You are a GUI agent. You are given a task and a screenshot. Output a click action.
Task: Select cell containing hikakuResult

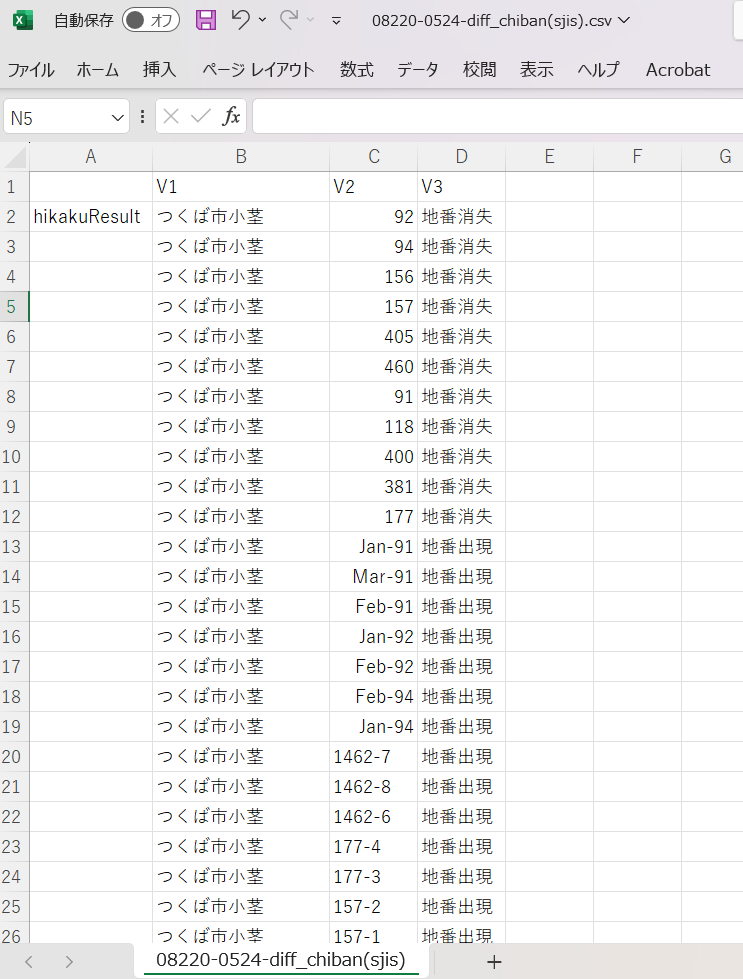coord(91,217)
